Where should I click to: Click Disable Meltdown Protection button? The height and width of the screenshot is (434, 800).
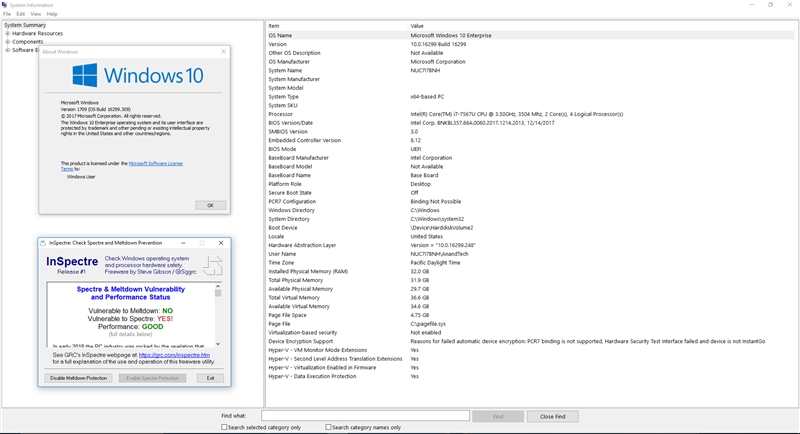(78, 378)
